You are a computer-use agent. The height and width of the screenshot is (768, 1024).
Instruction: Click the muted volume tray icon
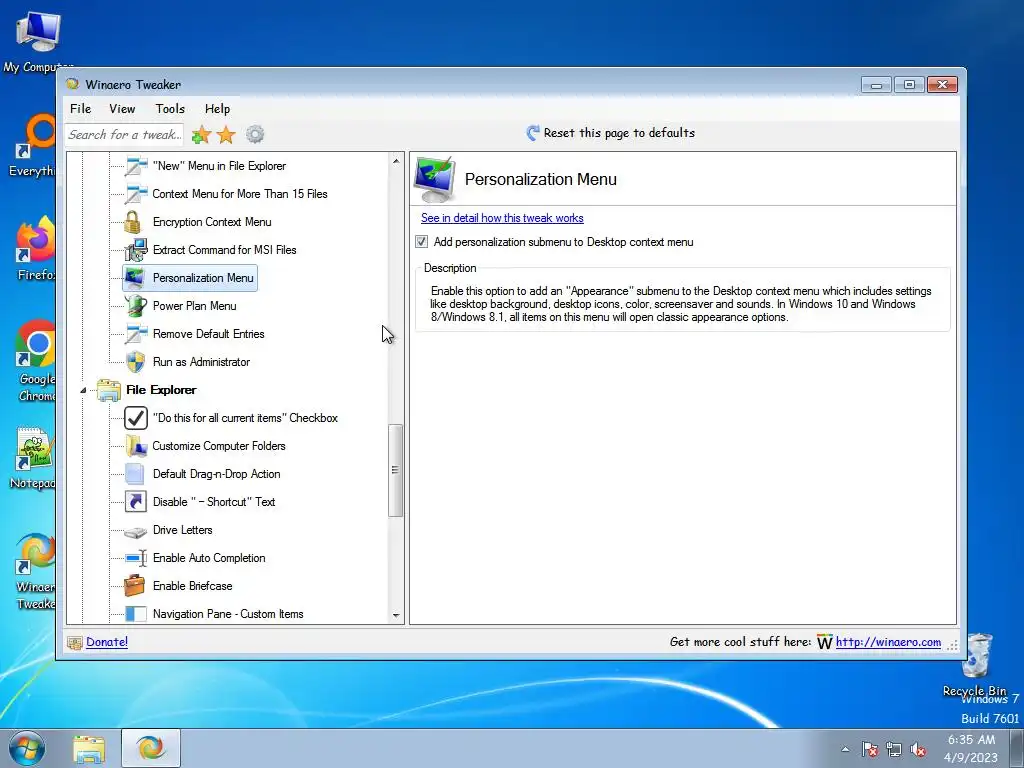click(x=918, y=750)
